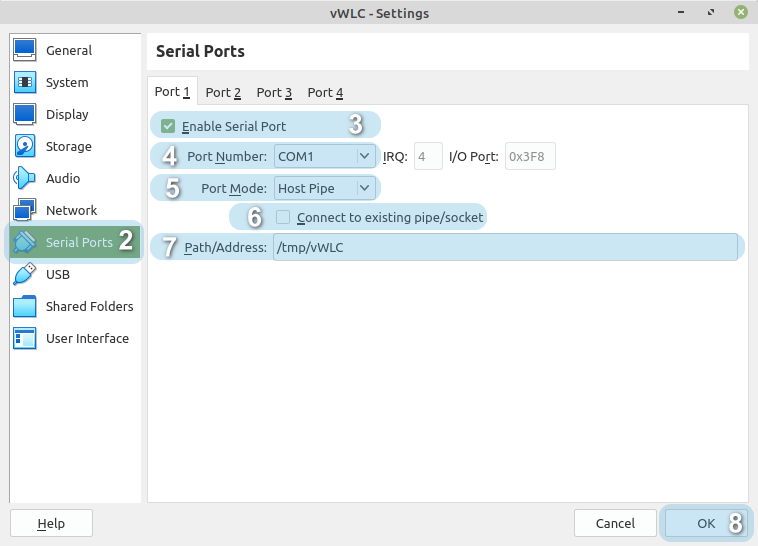Open the Port 4 tab

tap(325, 92)
